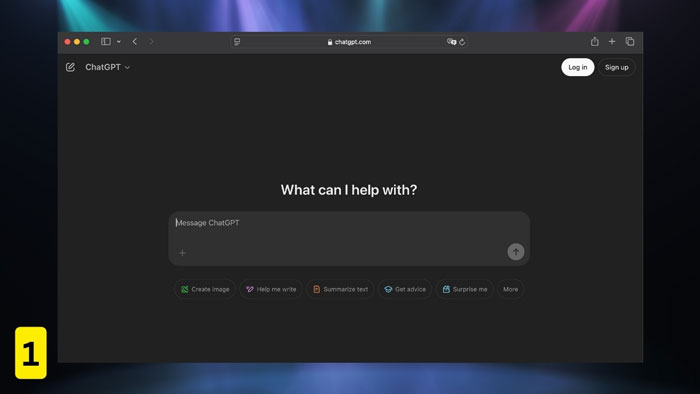Open the sidebar options chevron dropdown

point(119,42)
